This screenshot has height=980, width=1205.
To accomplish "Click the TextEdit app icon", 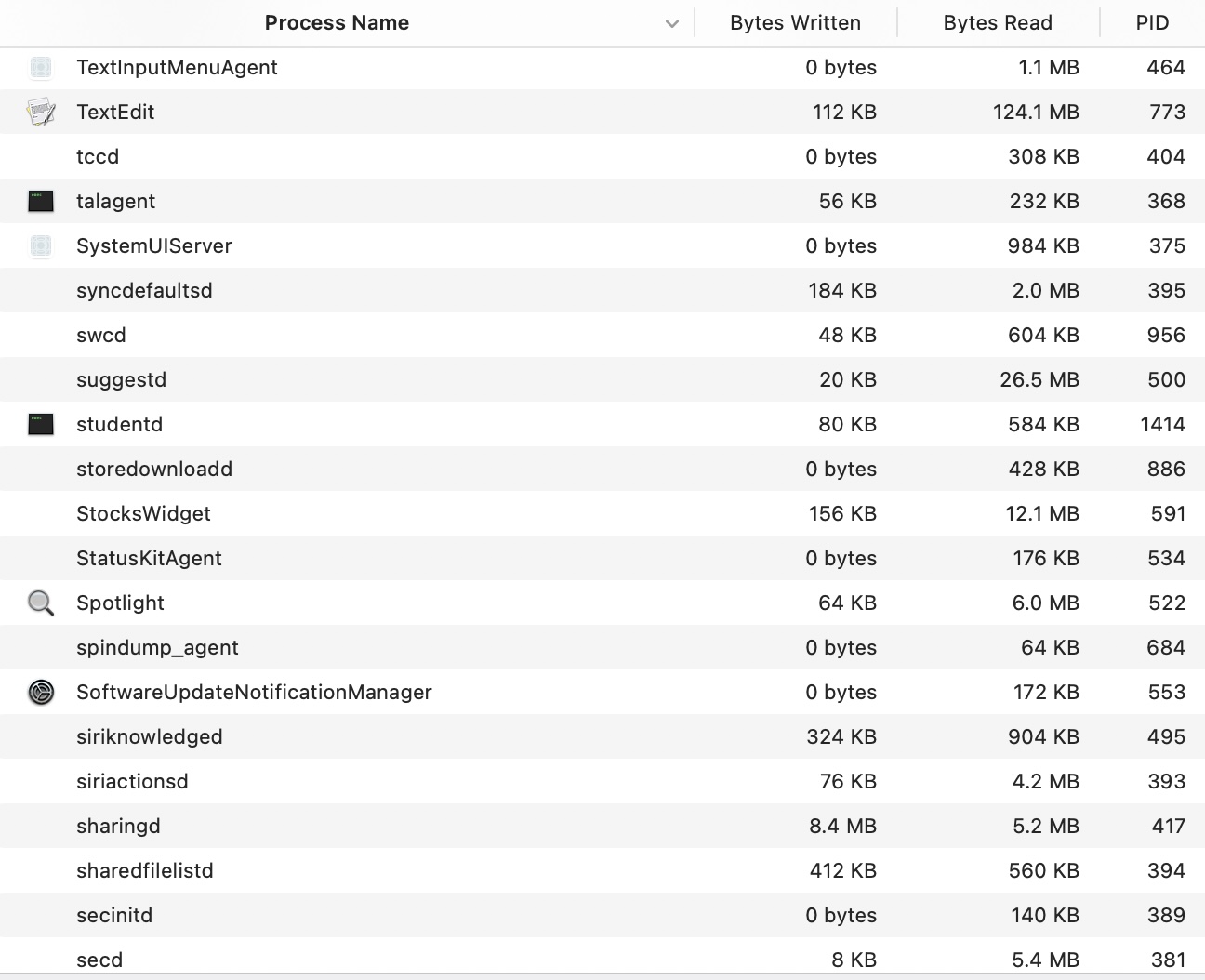I will (x=41, y=113).
